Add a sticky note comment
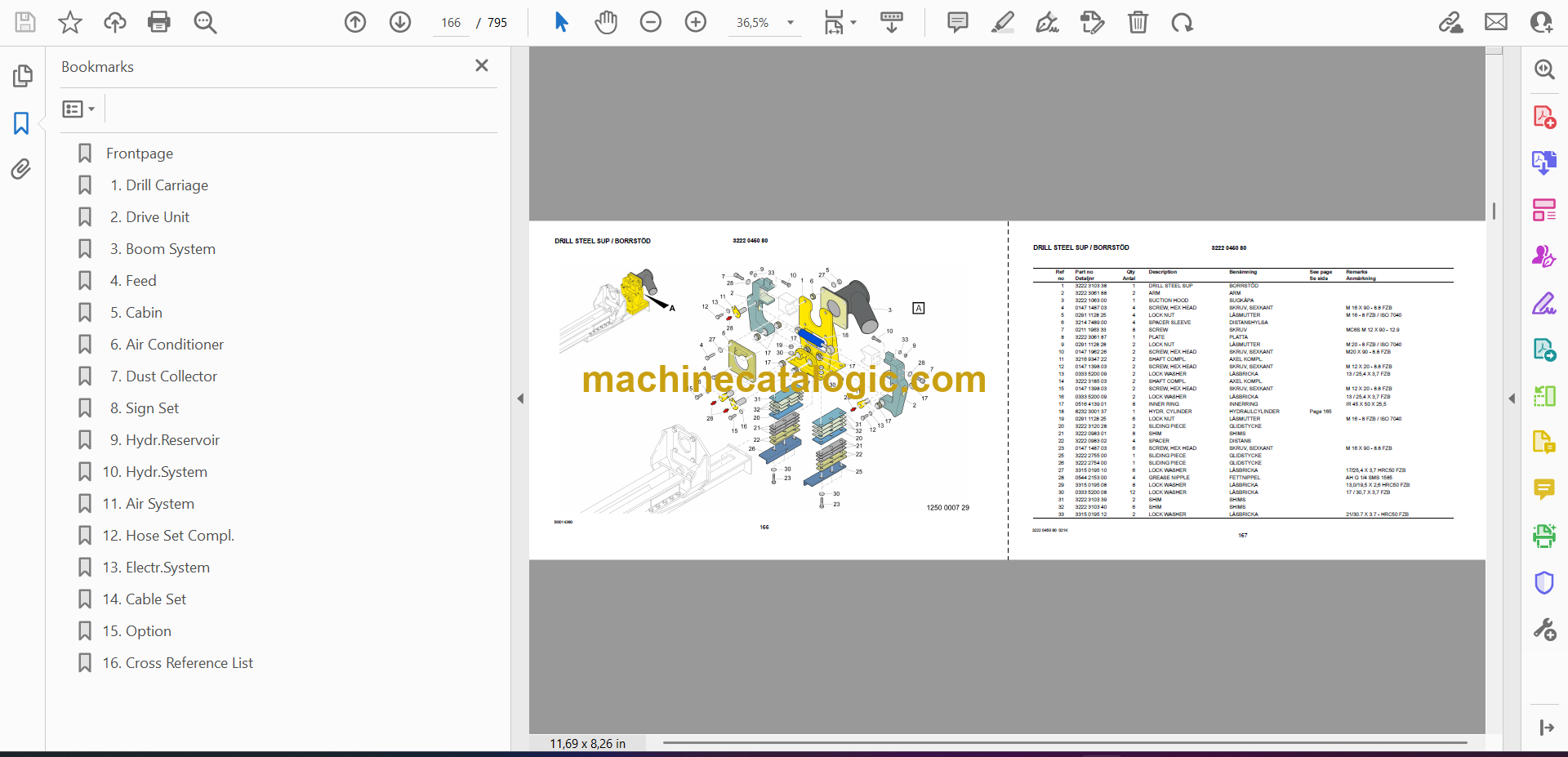 coord(958,22)
